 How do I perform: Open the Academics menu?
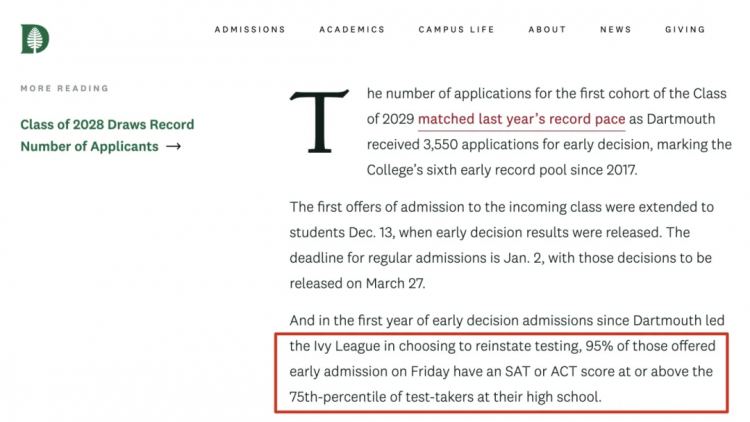pyautogui.click(x=352, y=30)
